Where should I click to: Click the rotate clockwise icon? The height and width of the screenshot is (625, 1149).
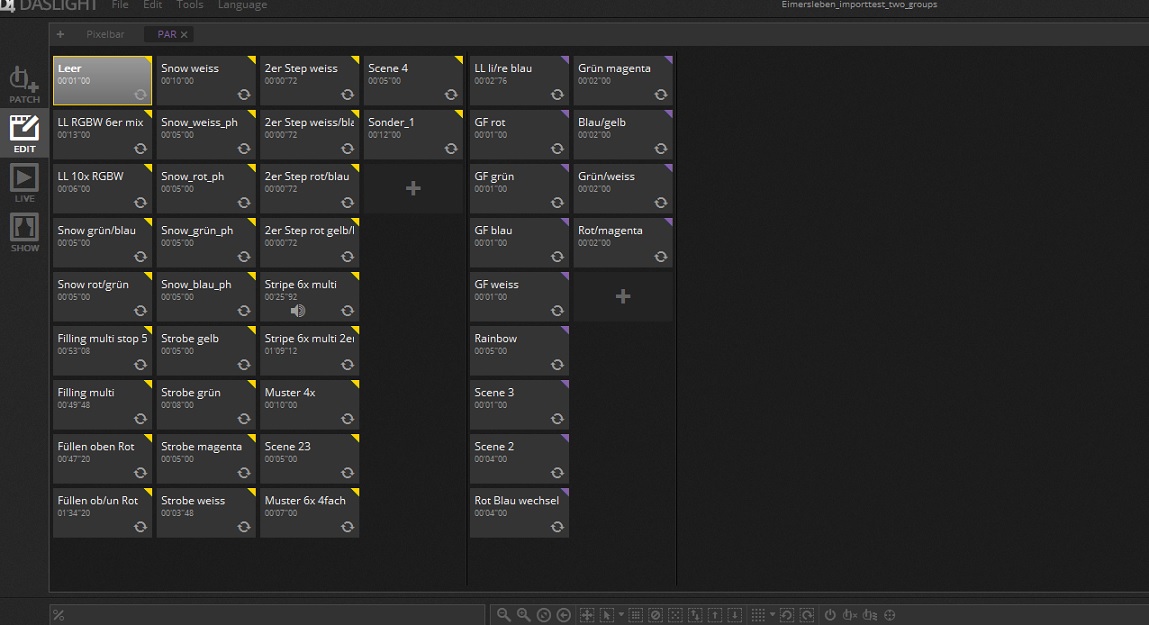[807, 615]
